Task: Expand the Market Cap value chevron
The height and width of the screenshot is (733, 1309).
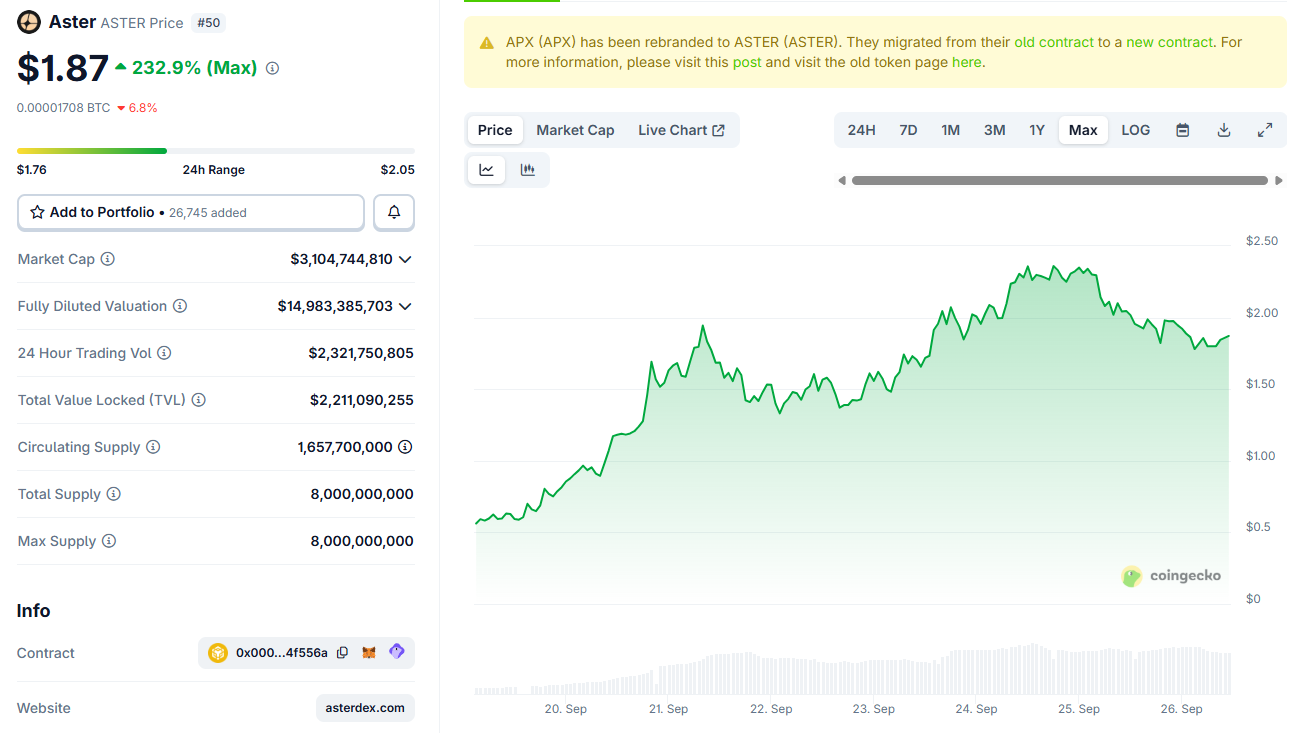Action: click(x=405, y=259)
